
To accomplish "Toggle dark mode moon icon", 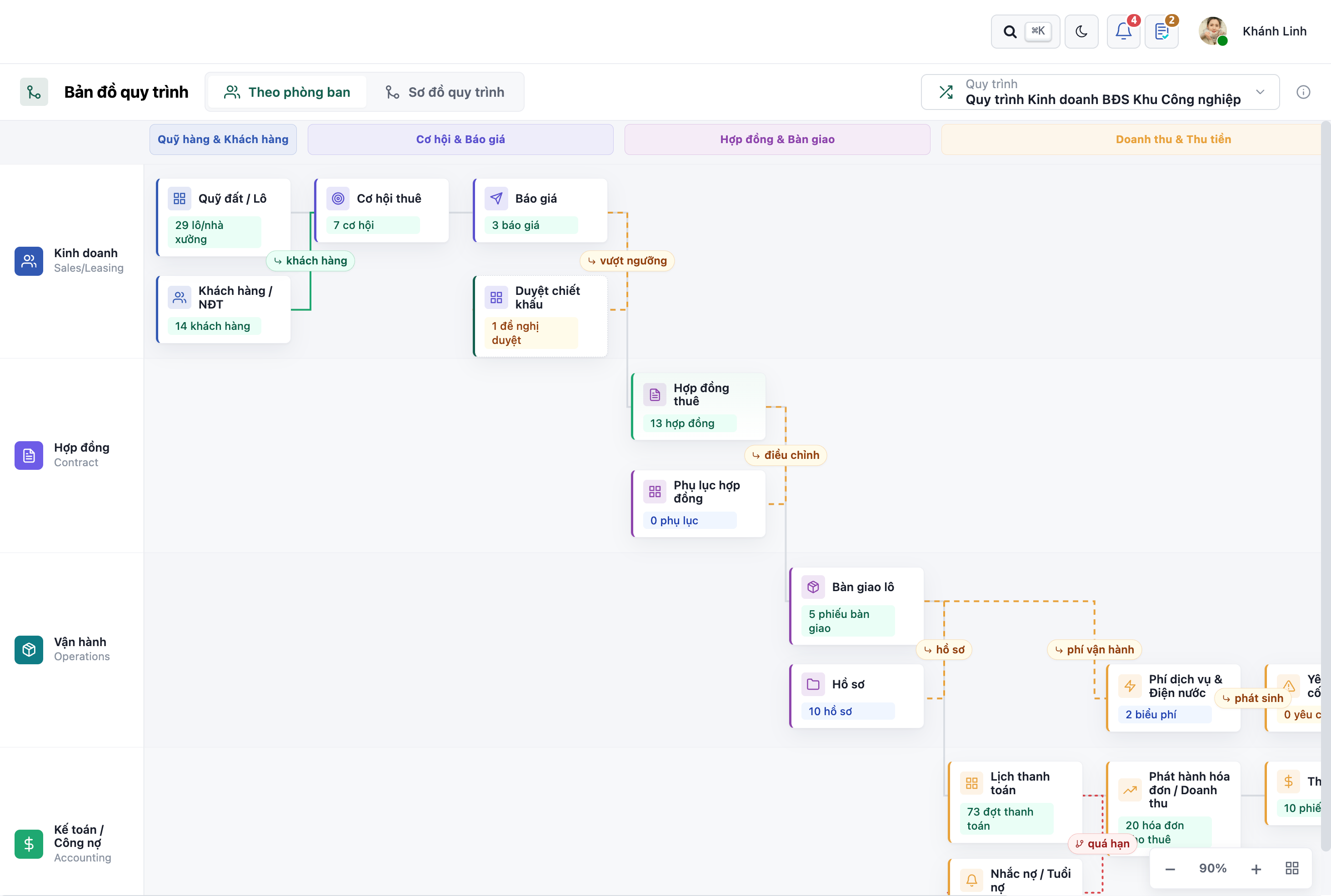I will pos(1081,31).
